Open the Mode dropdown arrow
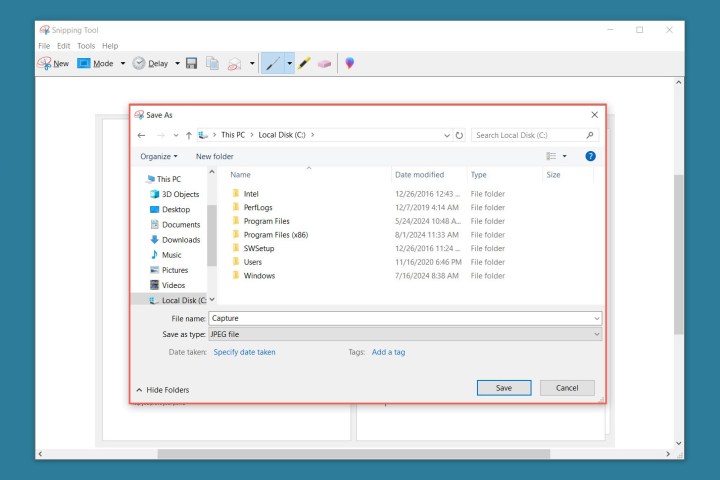 click(123, 63)
